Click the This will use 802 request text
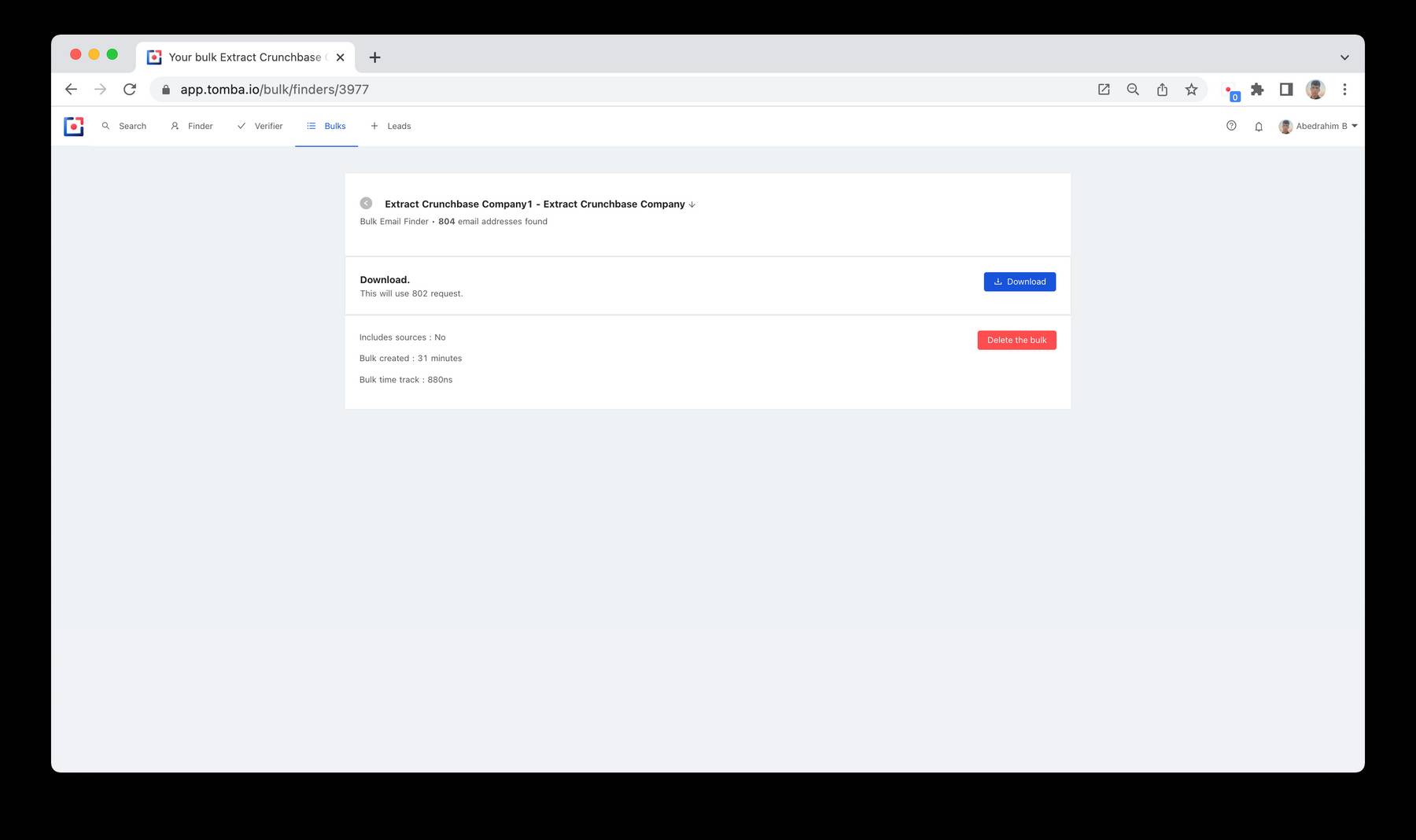1416x840 pixels. 411,293
